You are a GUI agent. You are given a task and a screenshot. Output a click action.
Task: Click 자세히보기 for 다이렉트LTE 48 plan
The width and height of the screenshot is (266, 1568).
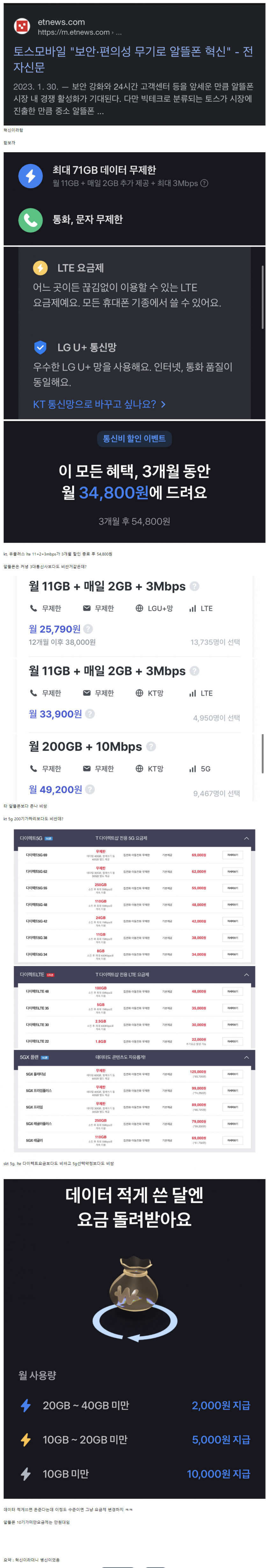point(233,992)
